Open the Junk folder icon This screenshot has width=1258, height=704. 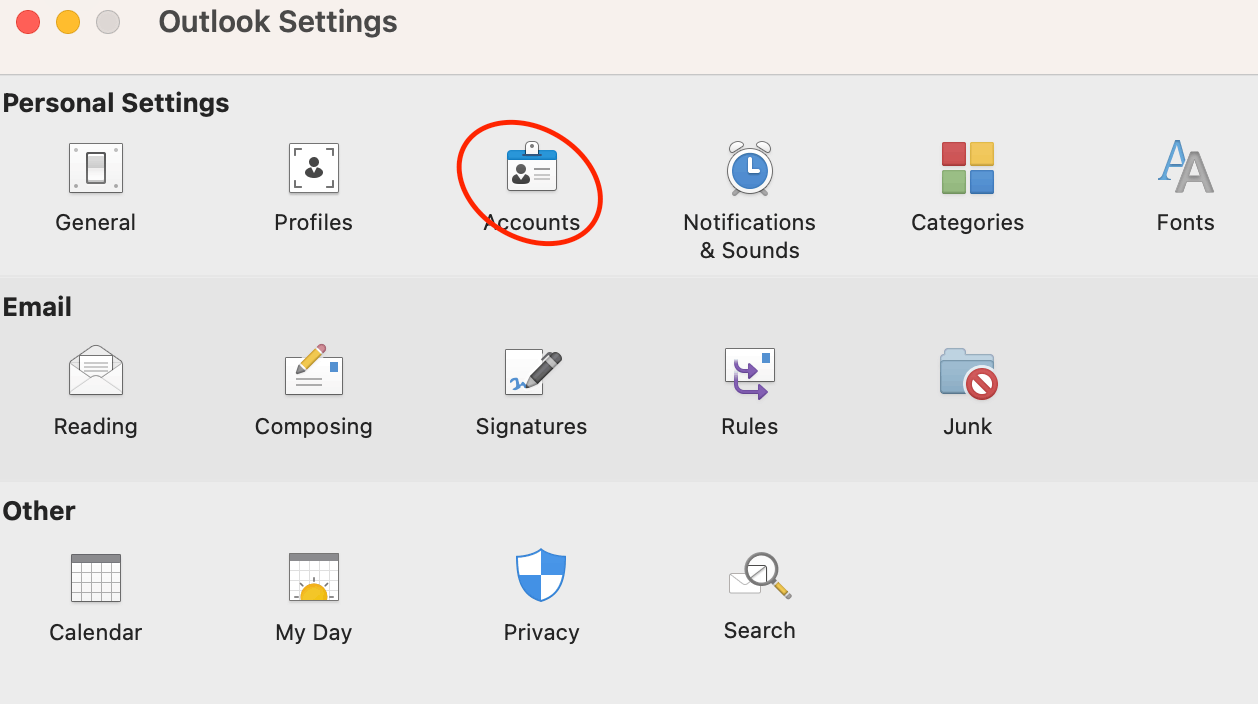click(968, 373)
